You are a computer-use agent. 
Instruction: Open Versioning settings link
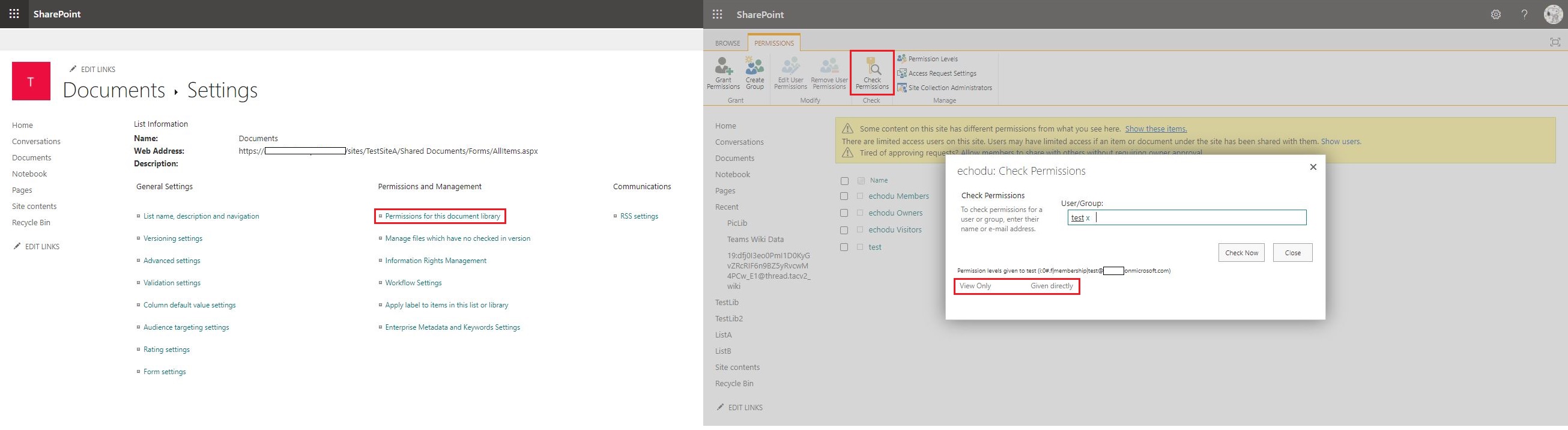pos(173,238)
